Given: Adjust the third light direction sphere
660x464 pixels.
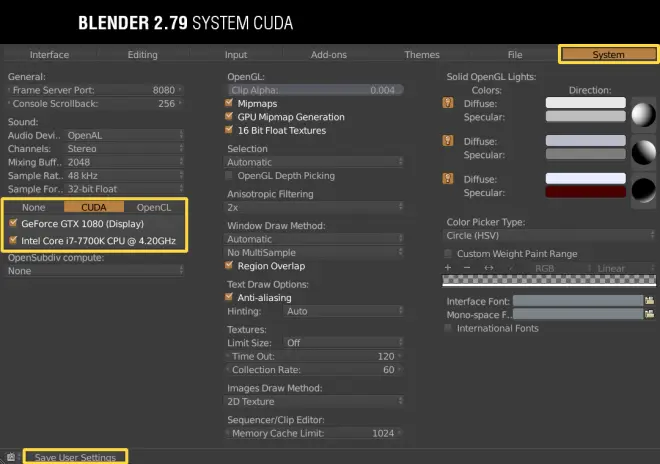Looking at the screenshot, I should 644,190.
